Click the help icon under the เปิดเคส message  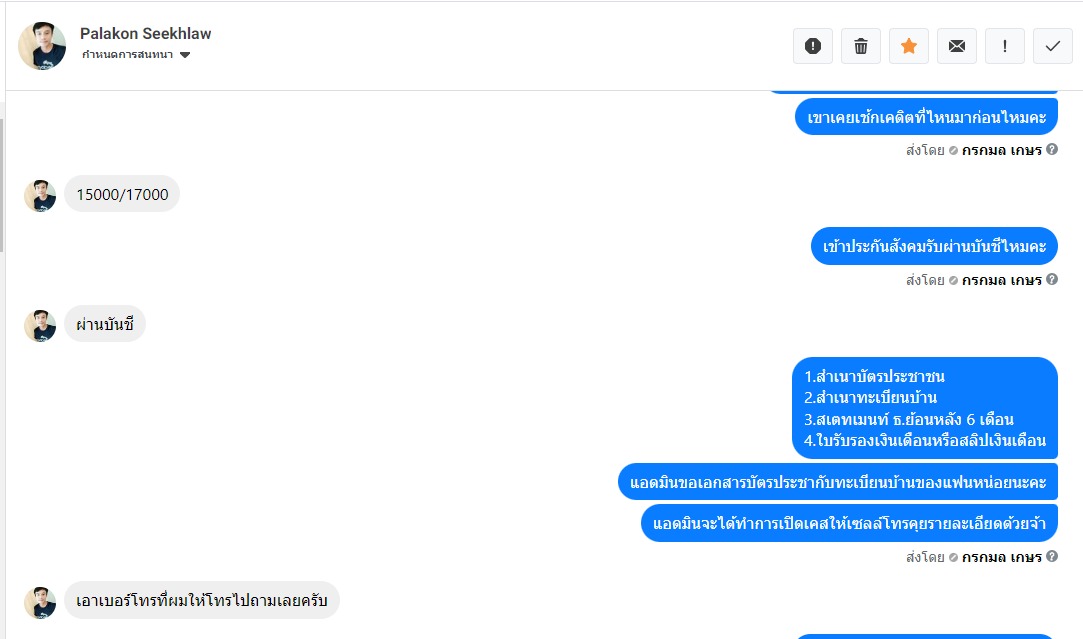1052,556
